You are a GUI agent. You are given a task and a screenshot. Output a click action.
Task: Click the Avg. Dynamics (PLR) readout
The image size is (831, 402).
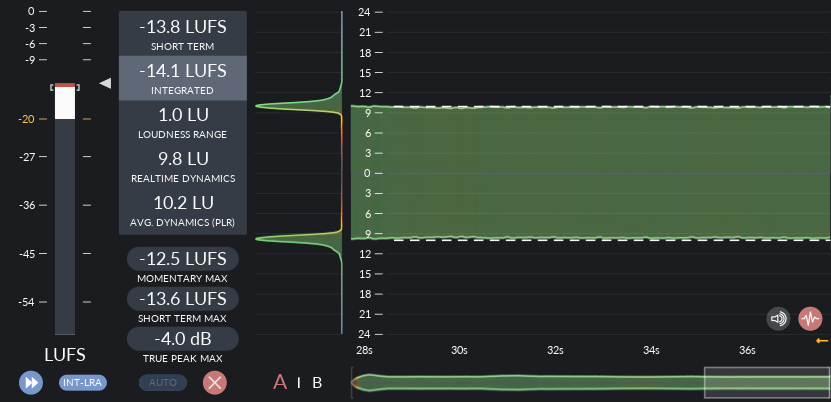click(x=182, y=209)
